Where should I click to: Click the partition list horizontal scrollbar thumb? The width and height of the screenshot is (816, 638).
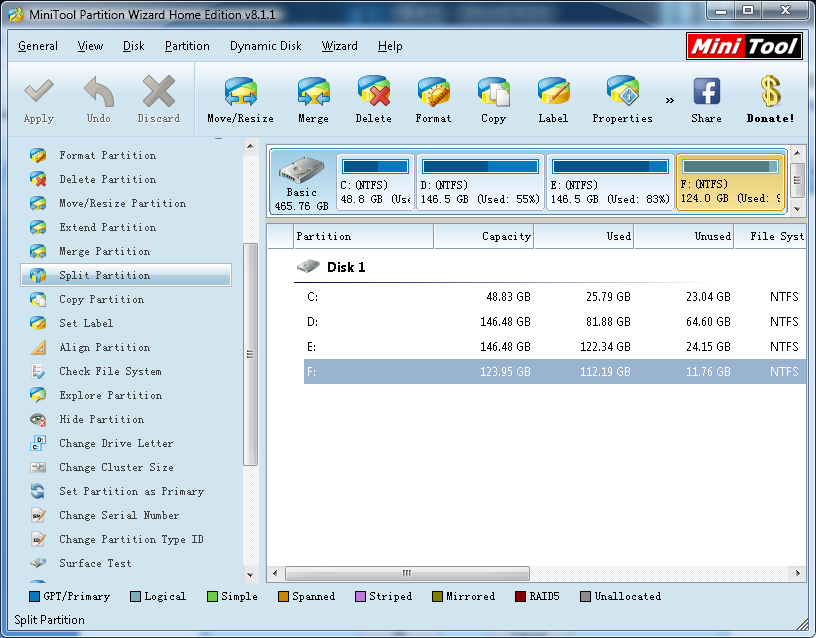(407, 573)
